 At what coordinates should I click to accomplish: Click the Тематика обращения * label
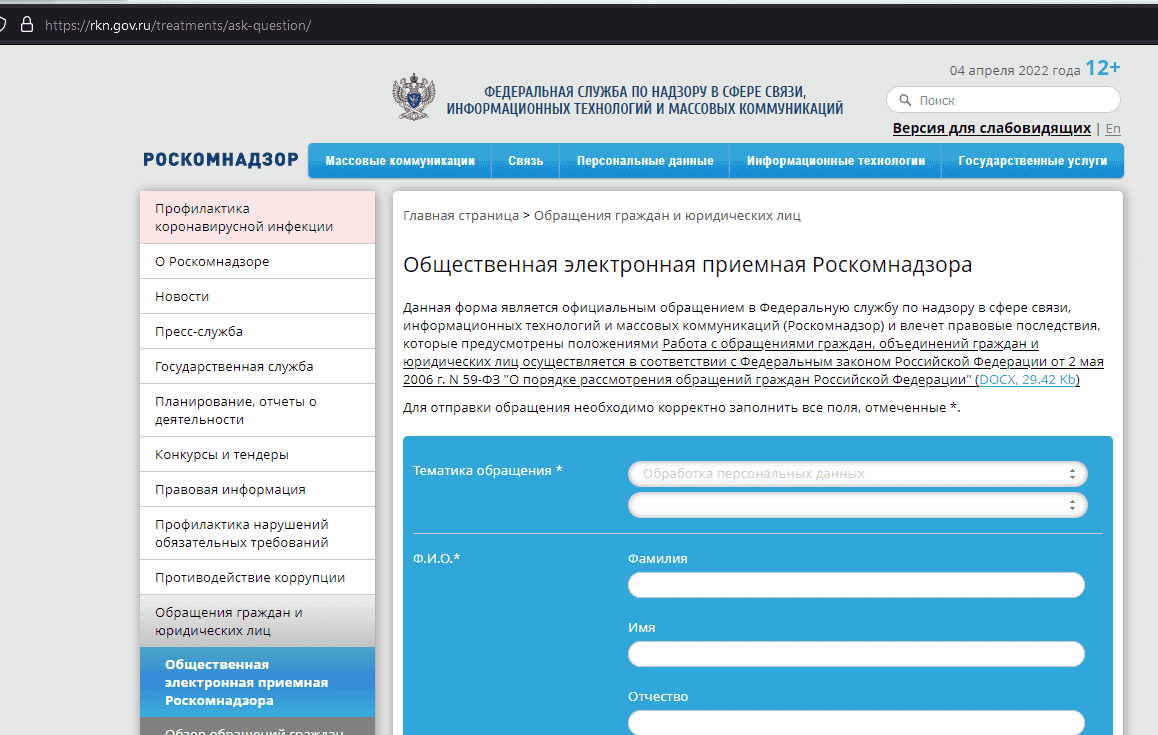487,471
